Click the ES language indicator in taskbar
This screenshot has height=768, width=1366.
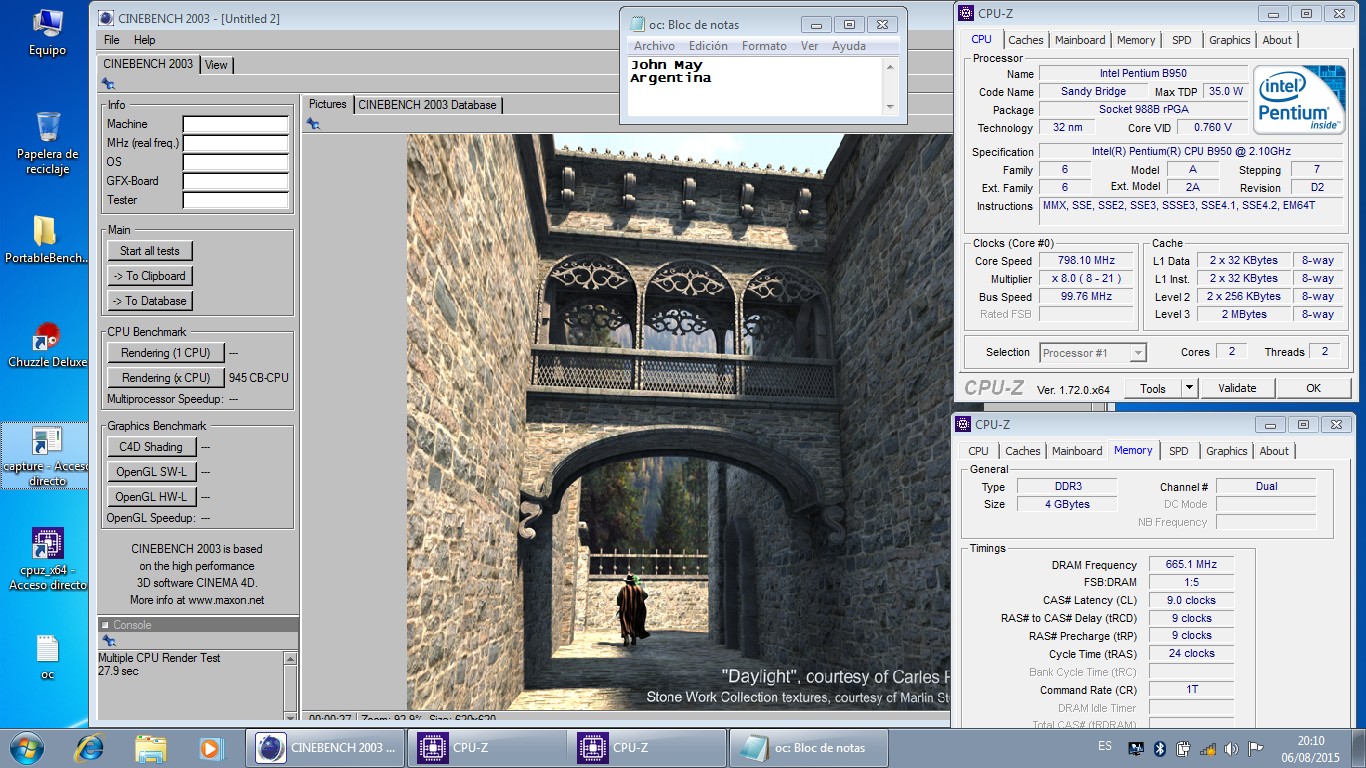point(1105,746)
